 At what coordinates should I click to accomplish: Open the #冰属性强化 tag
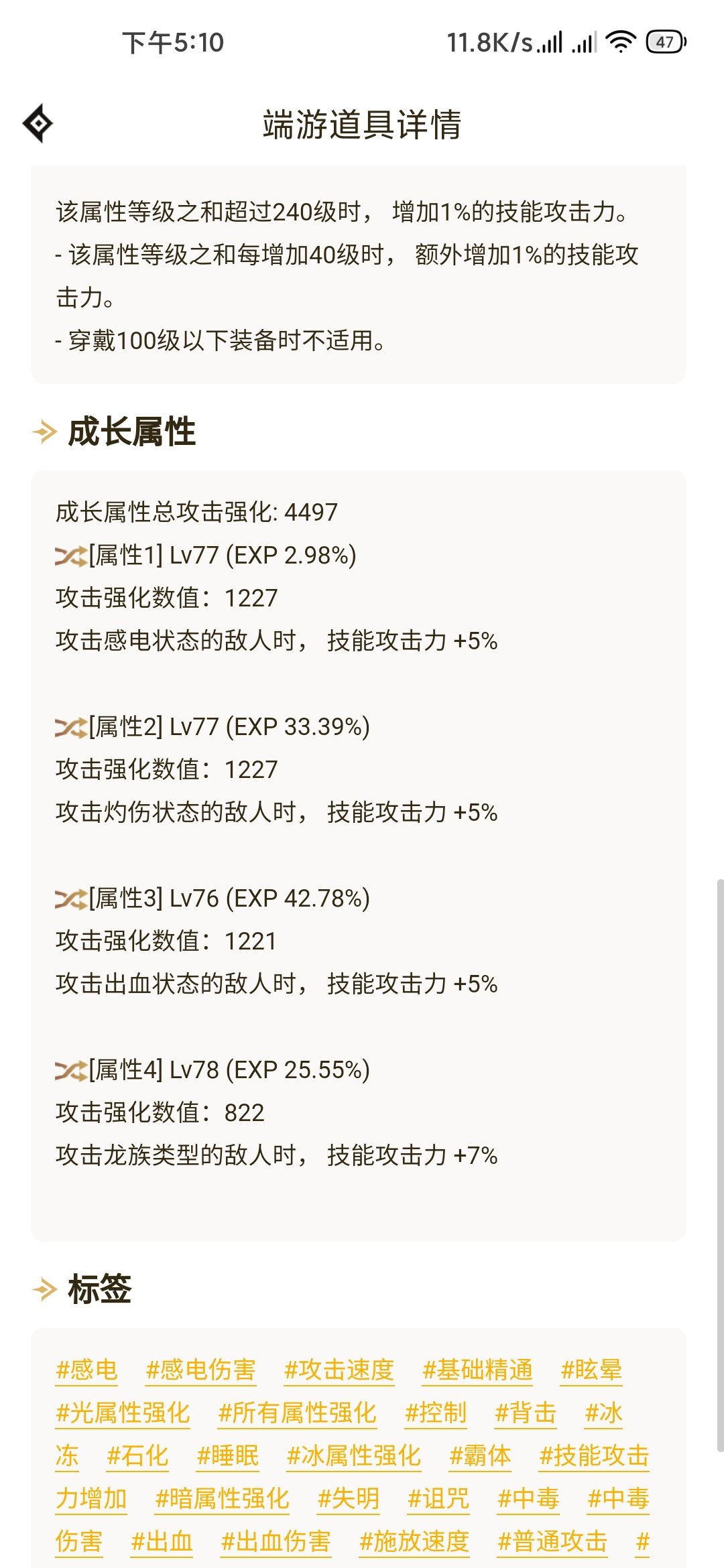(353, 1455)
